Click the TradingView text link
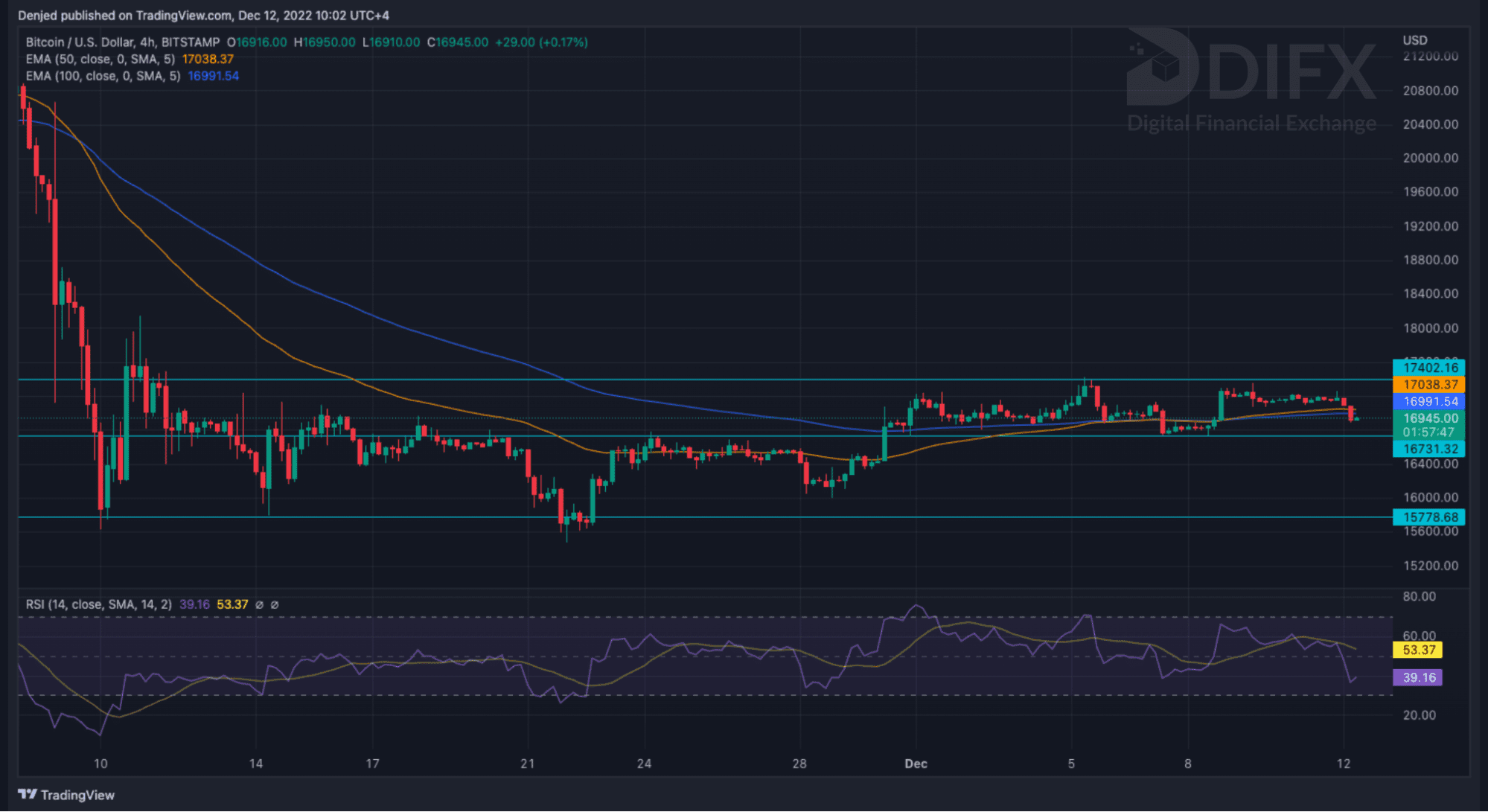 pyautogui.click(x=77, y=795)
